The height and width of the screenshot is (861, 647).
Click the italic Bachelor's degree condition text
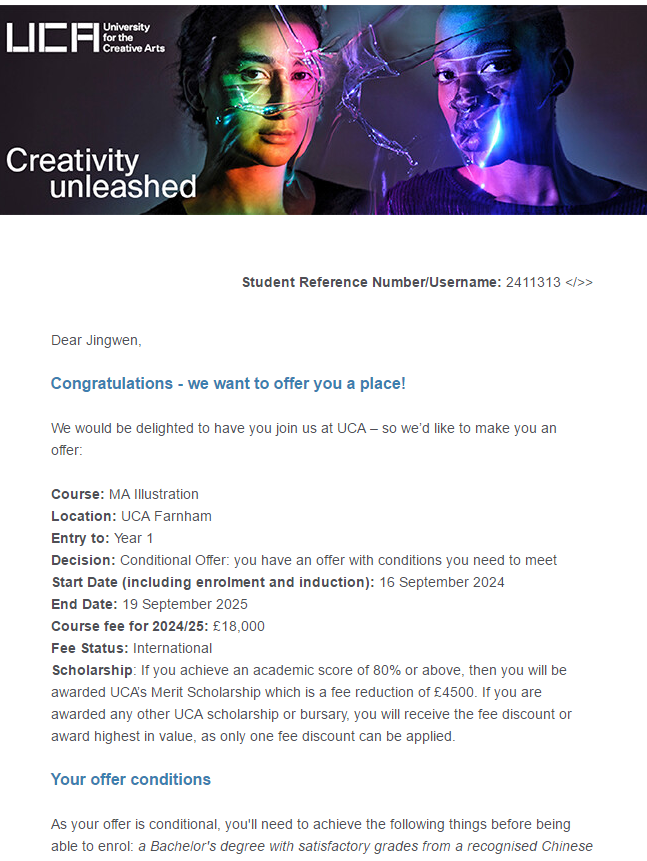pyautogui.click(x=365, y=846)
